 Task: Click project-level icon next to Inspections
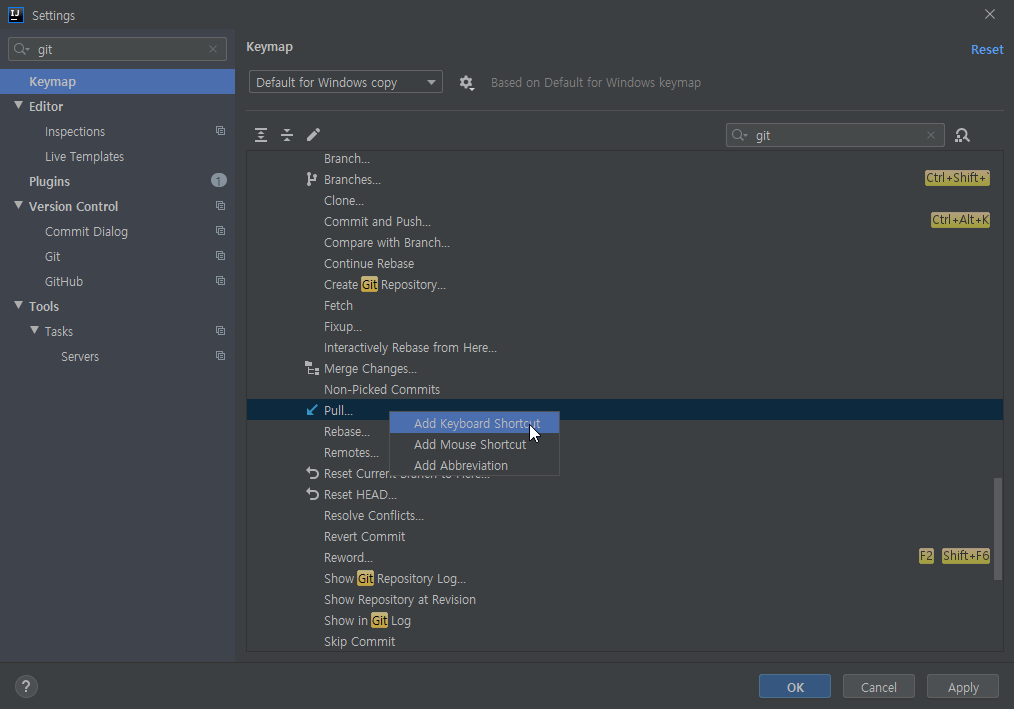pyautogui.click(x=221, y=131)
